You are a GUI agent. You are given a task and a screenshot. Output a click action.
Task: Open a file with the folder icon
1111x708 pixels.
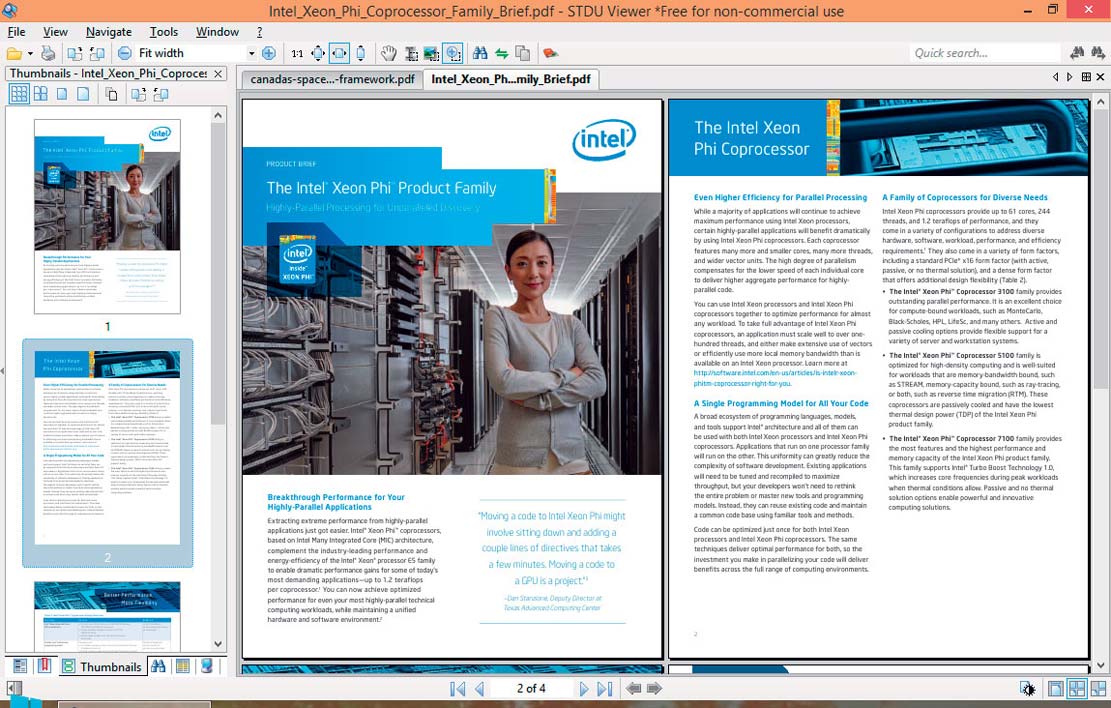[13, 53]
